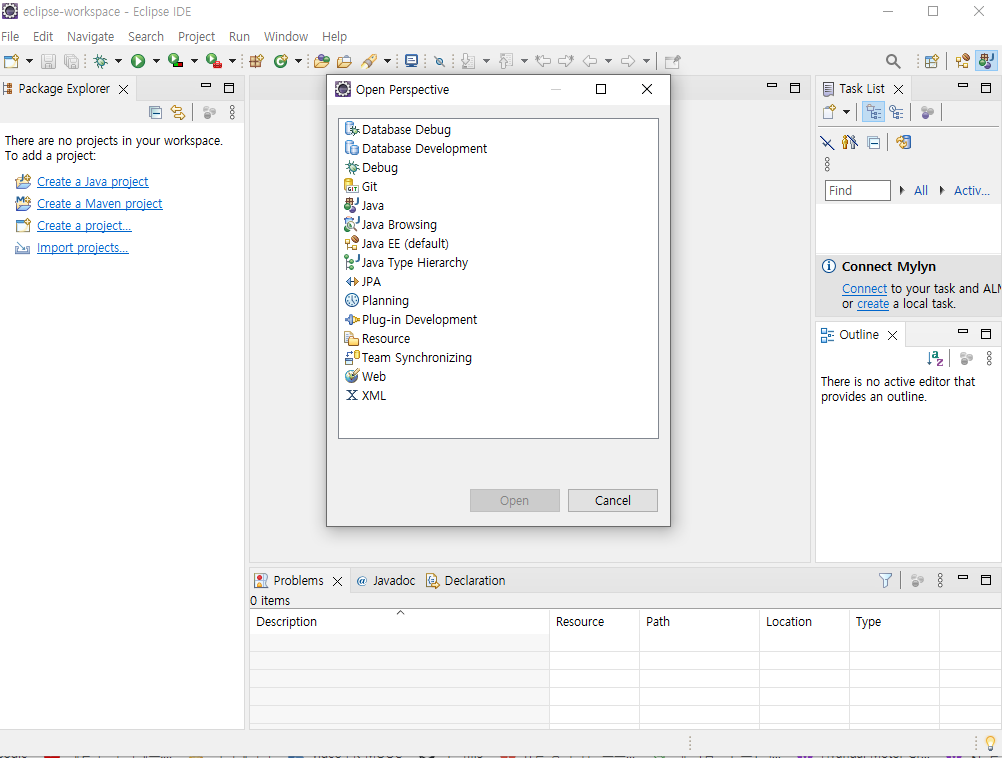Click Connect link under Connect Mylyn
Screen dimensions: 1002x758
coord(864,288)
